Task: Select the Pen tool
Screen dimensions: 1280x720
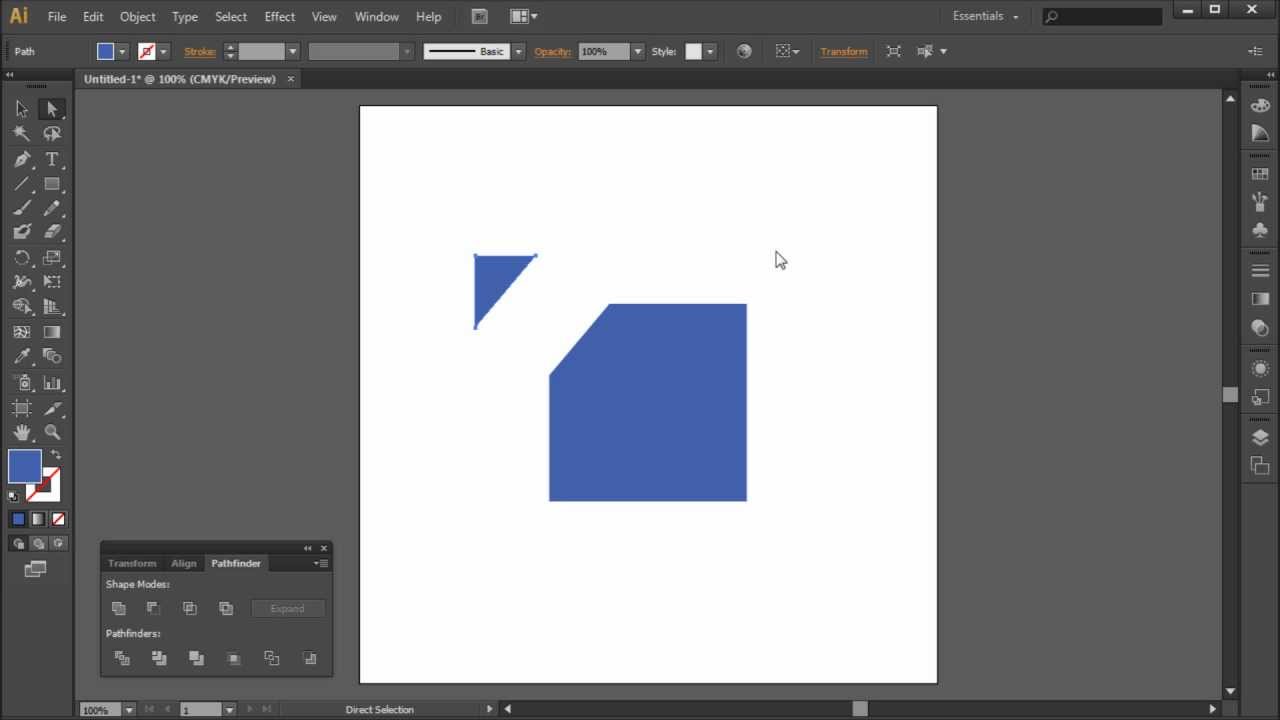Action: (22, 159)
